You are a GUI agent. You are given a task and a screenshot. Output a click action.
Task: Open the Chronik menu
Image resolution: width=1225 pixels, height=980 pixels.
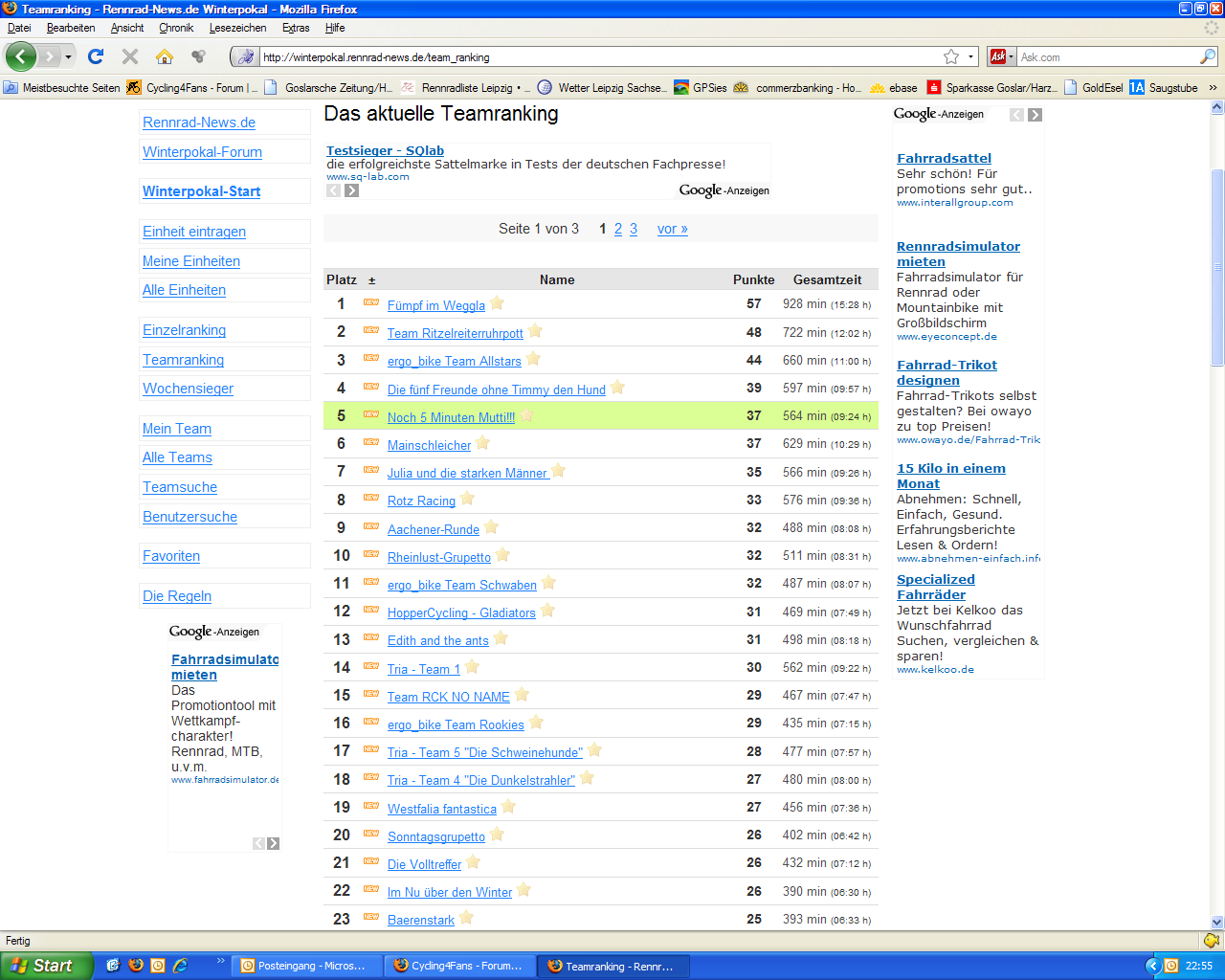point(176,28)
